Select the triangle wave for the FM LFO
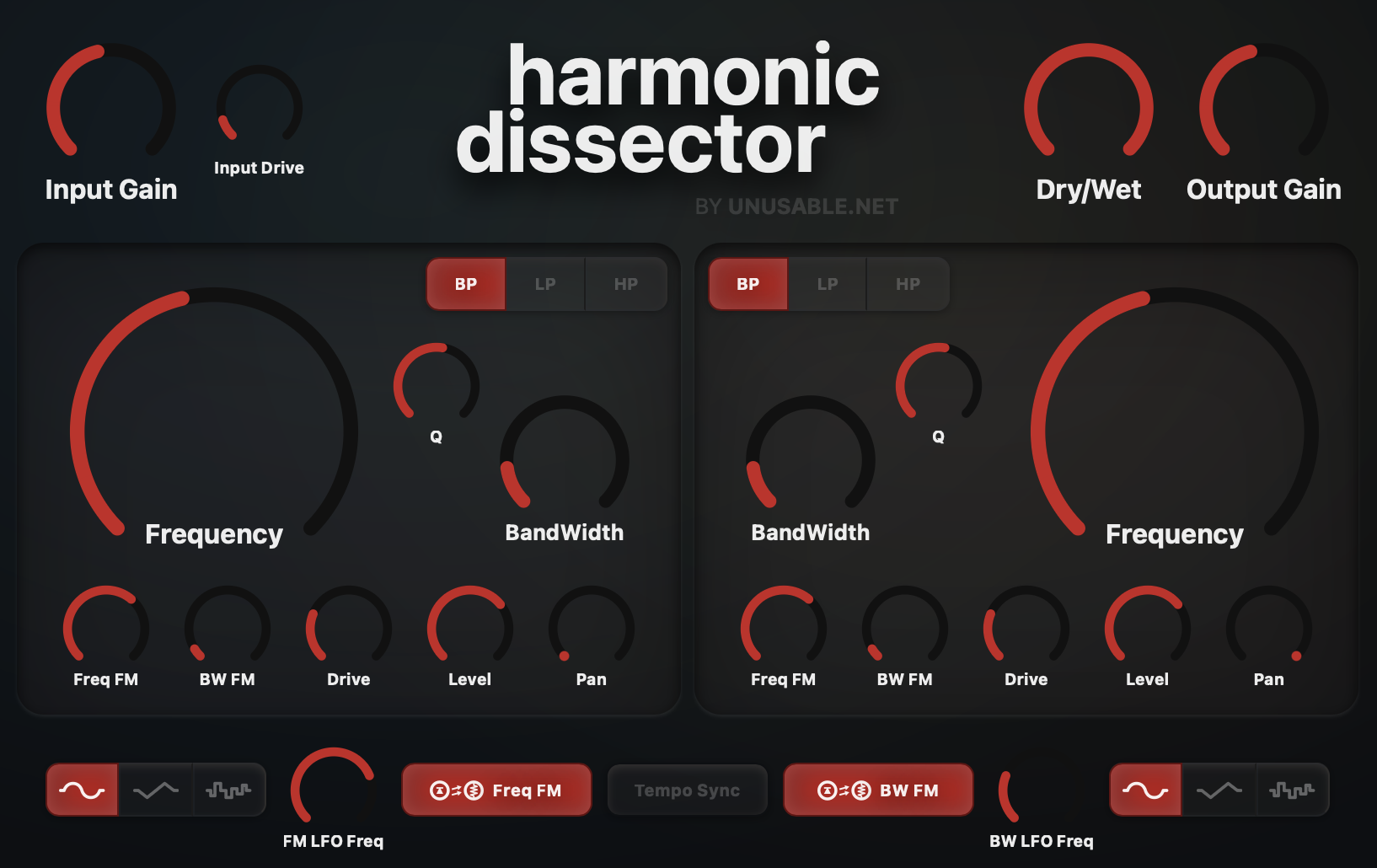 pyautogui.click(x=155, y=790)
